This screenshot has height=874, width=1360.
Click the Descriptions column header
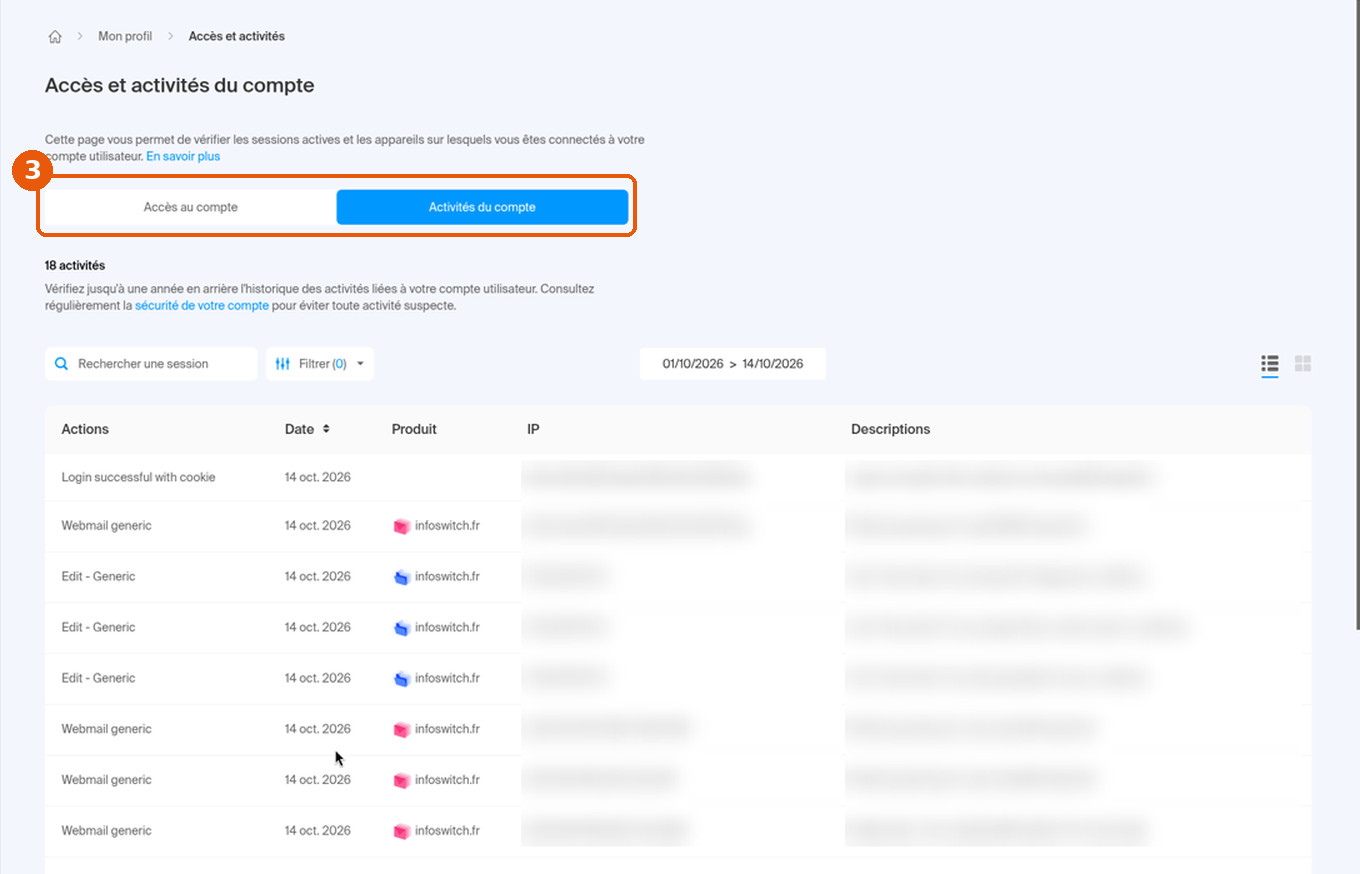890,429
